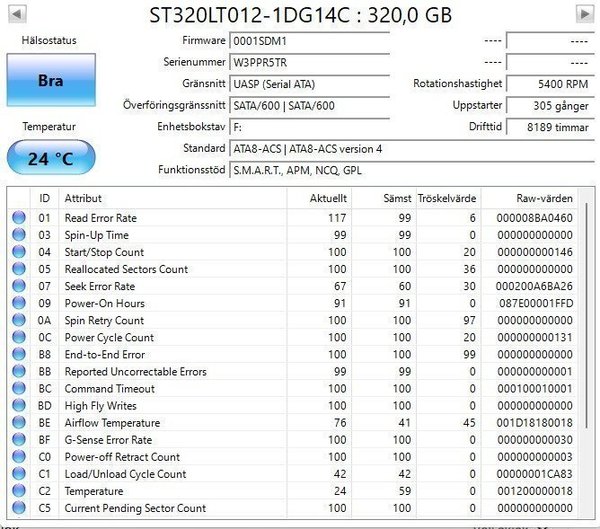600x529 pixels.
Task: Click status orb for Airflow Temperature row
Action: click(x=18, y=423)
